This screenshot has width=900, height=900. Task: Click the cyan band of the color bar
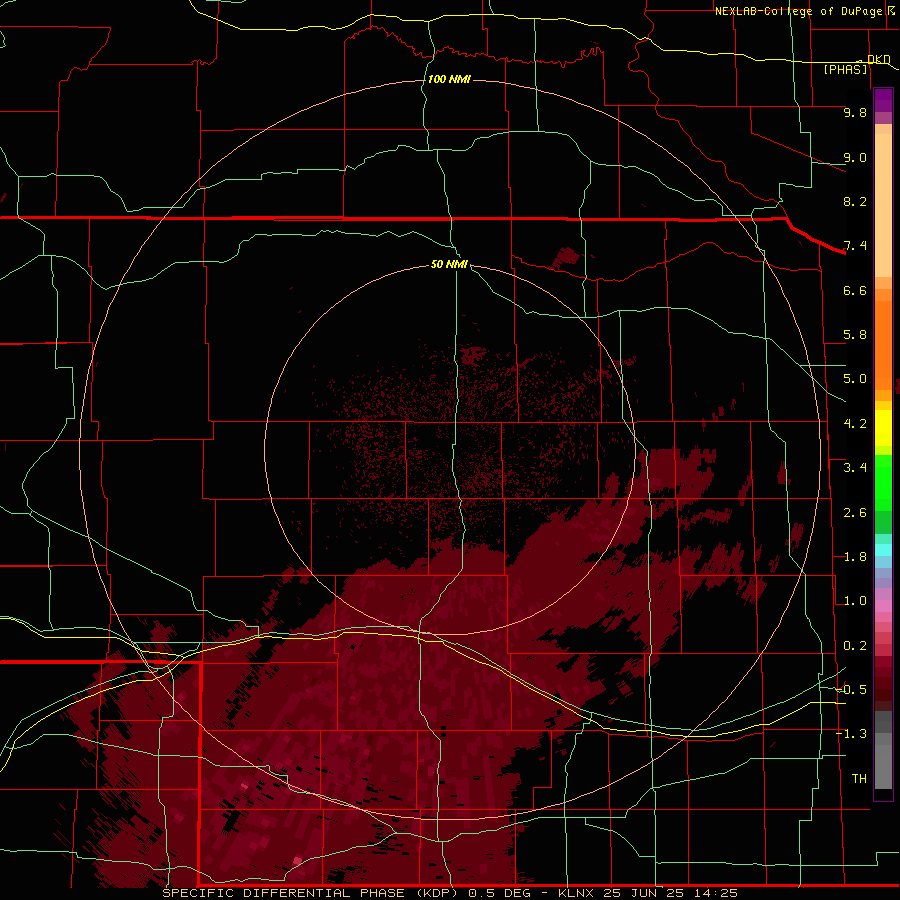click(883, 550)
